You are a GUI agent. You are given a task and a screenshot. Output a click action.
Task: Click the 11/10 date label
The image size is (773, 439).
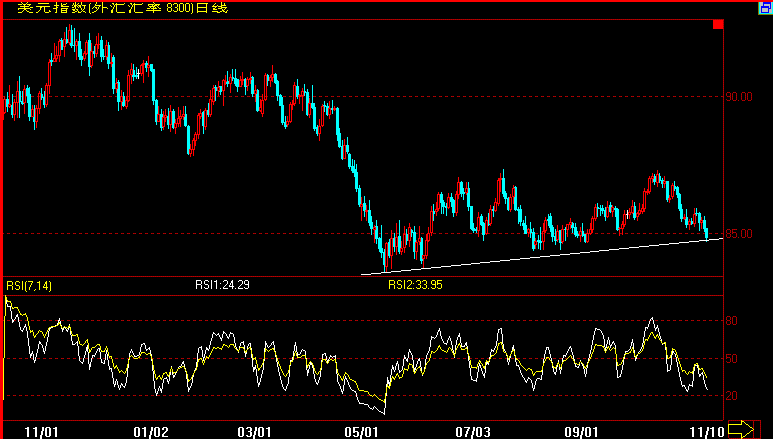[706, 433]
